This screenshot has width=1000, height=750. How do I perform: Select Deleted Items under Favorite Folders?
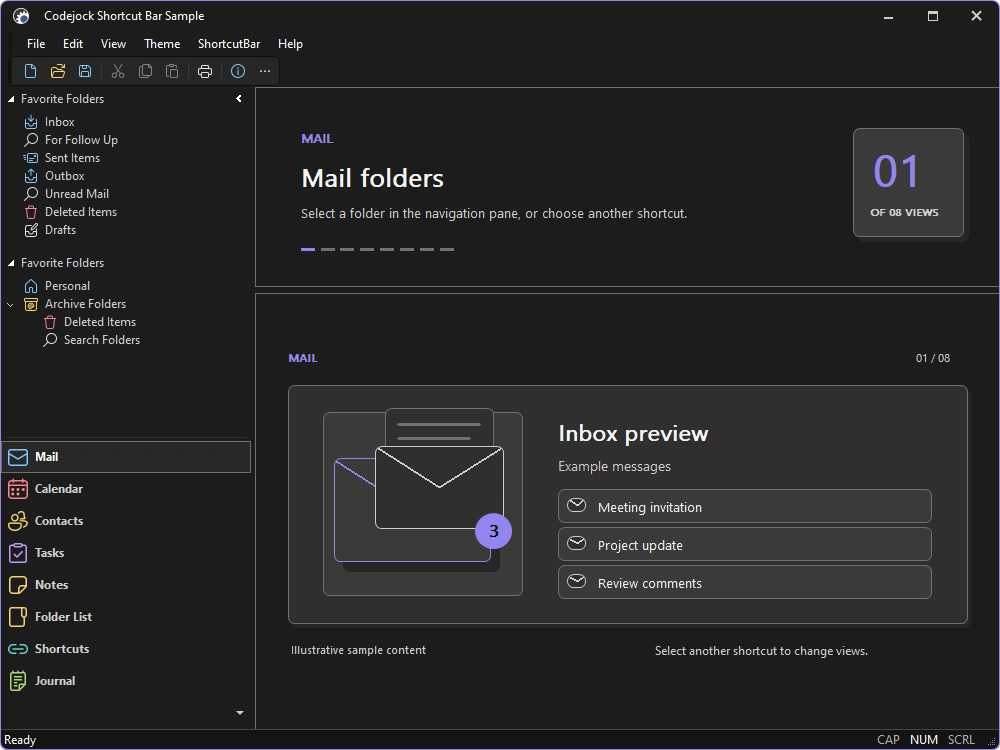(80, 212)
